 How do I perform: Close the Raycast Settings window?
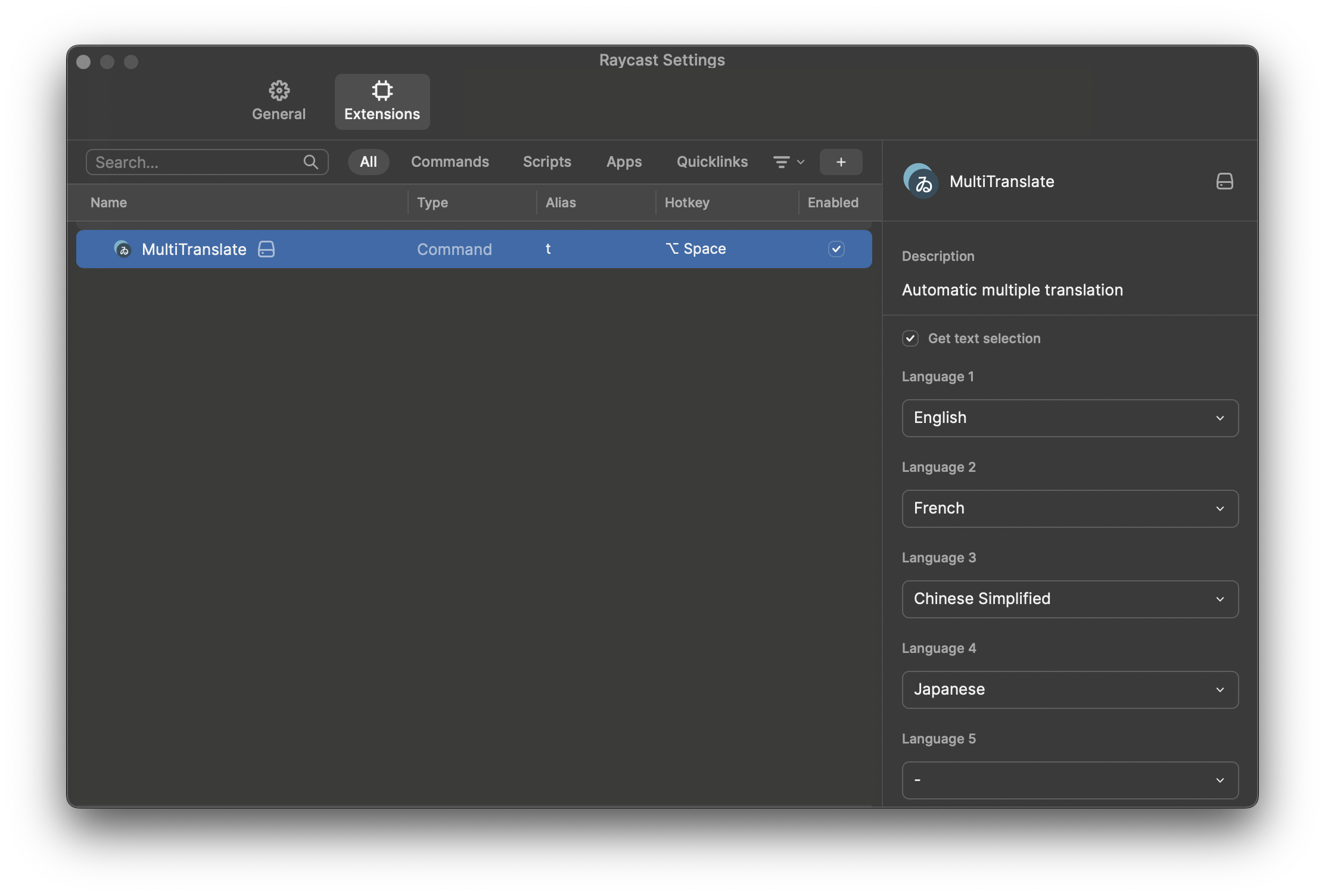tap(83, 62)
